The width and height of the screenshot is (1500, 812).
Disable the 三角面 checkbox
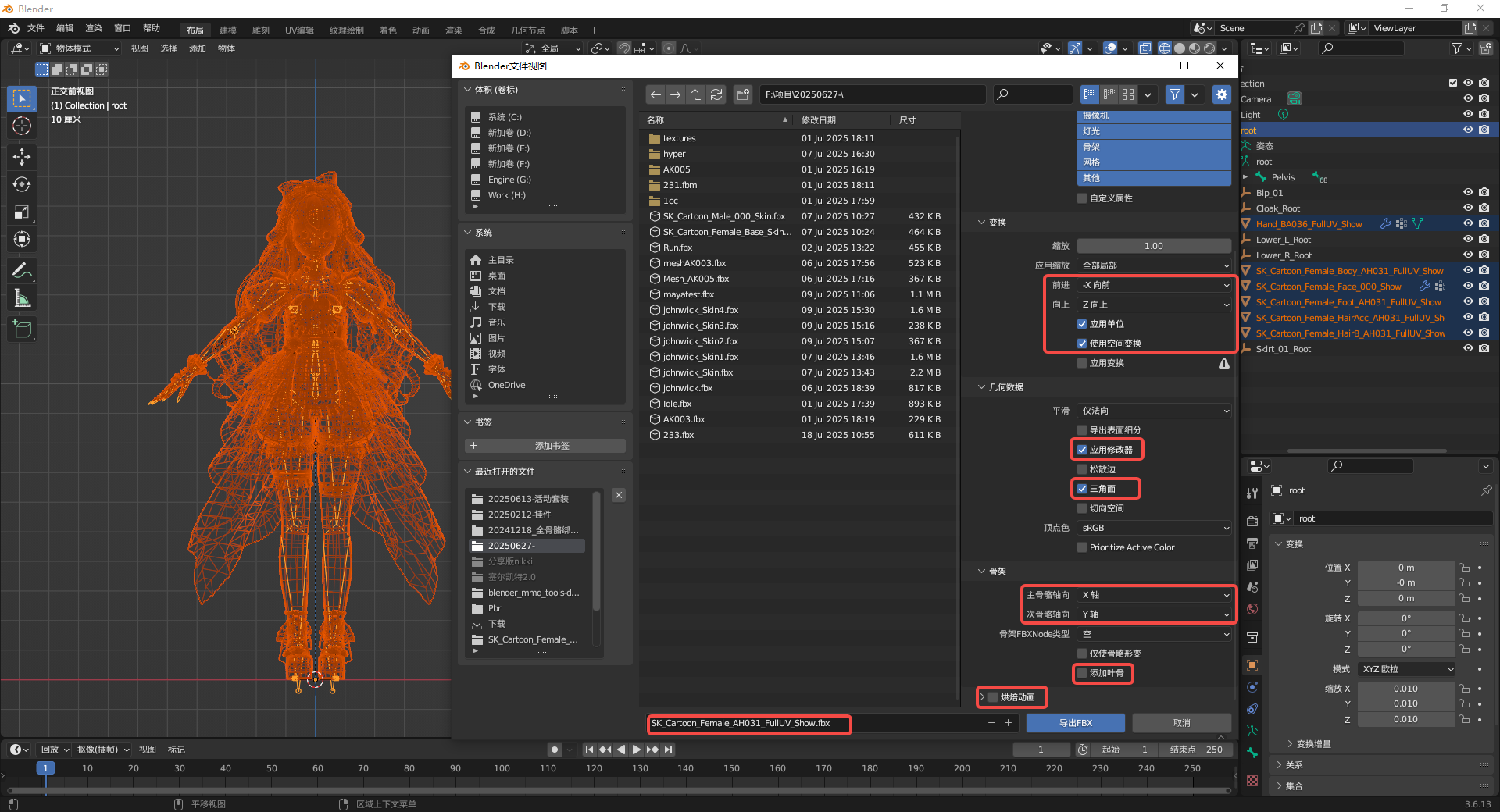click(1082, 489)
